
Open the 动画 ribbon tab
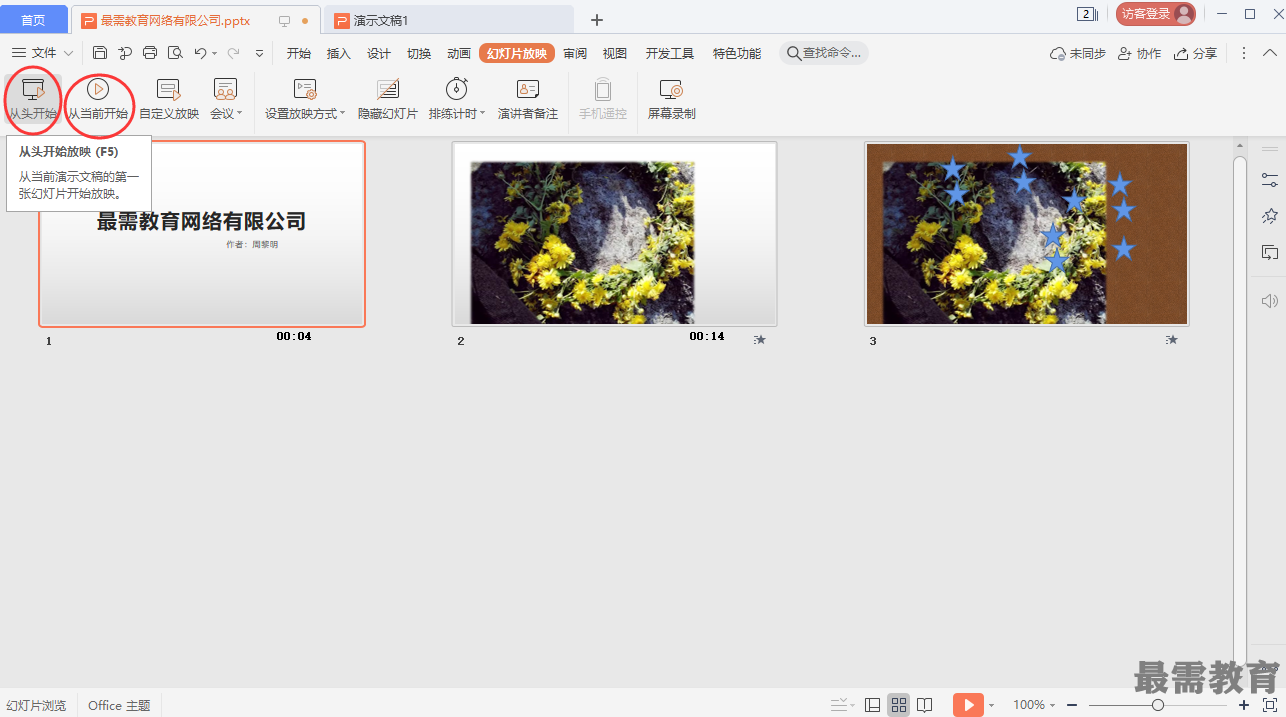point(459,53)
